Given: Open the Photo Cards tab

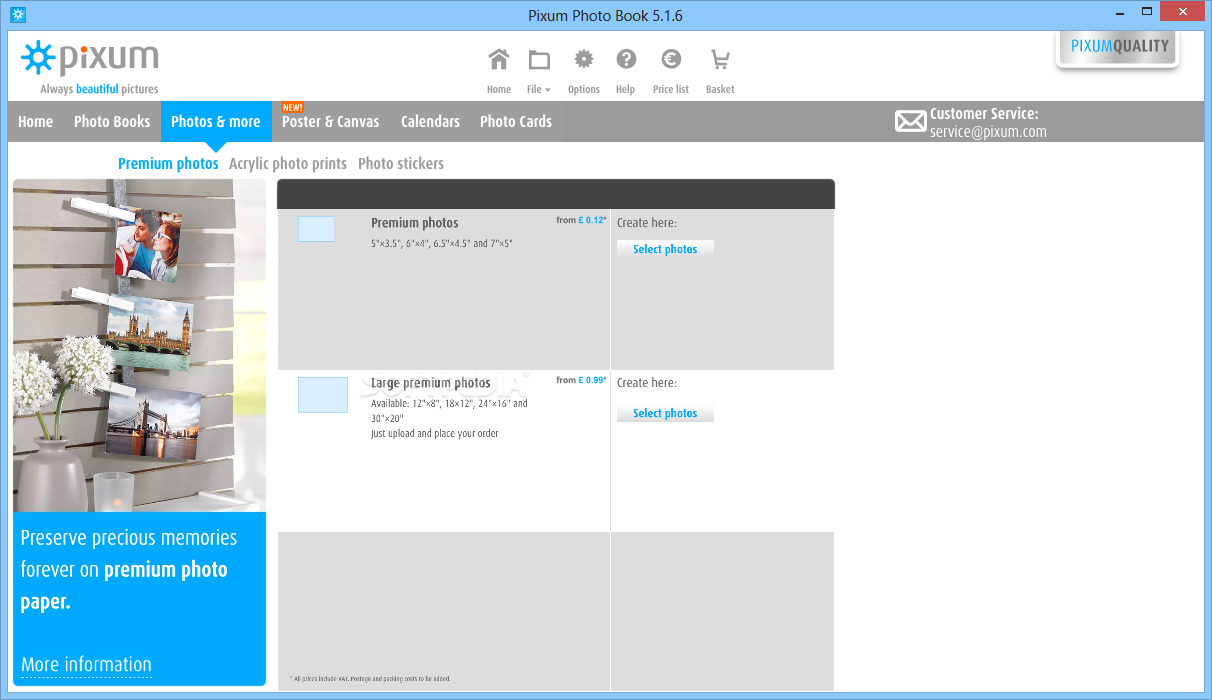Looking at the screenshot, I should point(516,121).
